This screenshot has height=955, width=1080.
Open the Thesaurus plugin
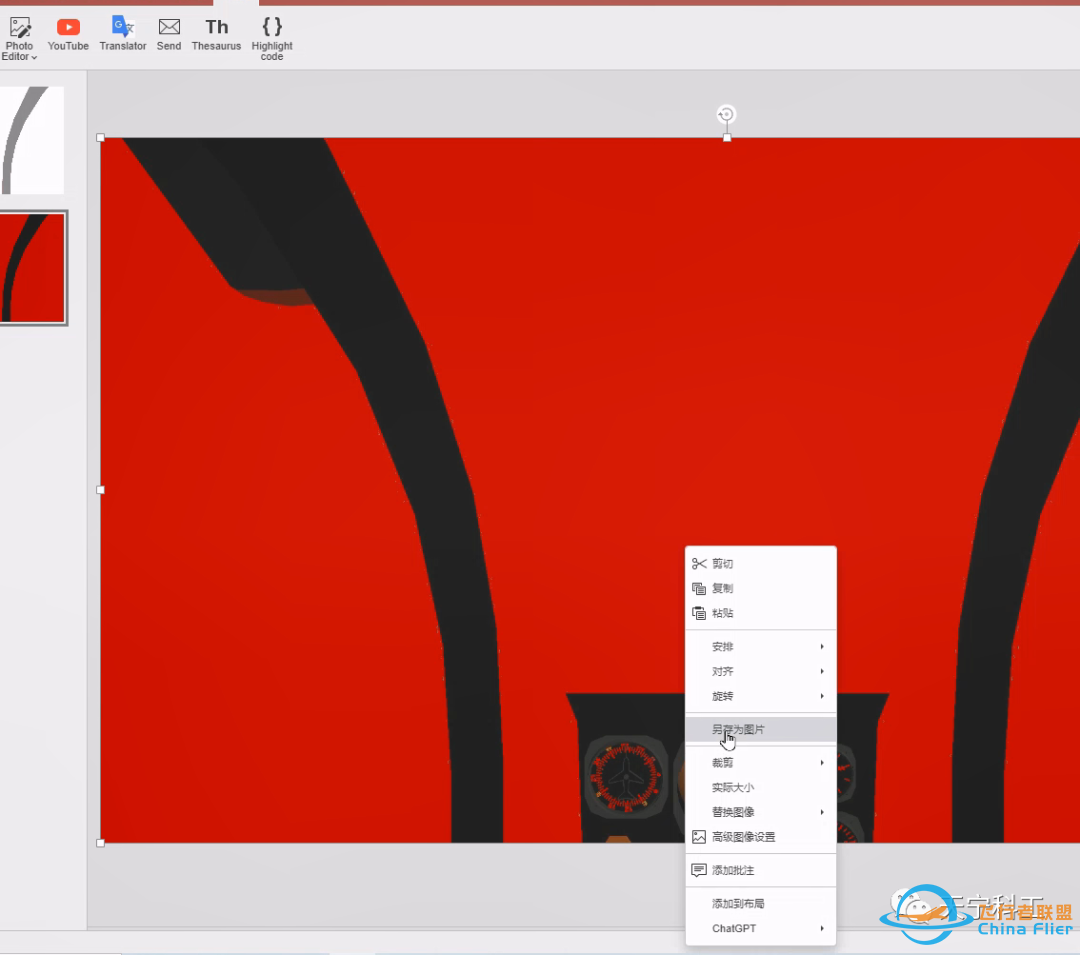216,34
